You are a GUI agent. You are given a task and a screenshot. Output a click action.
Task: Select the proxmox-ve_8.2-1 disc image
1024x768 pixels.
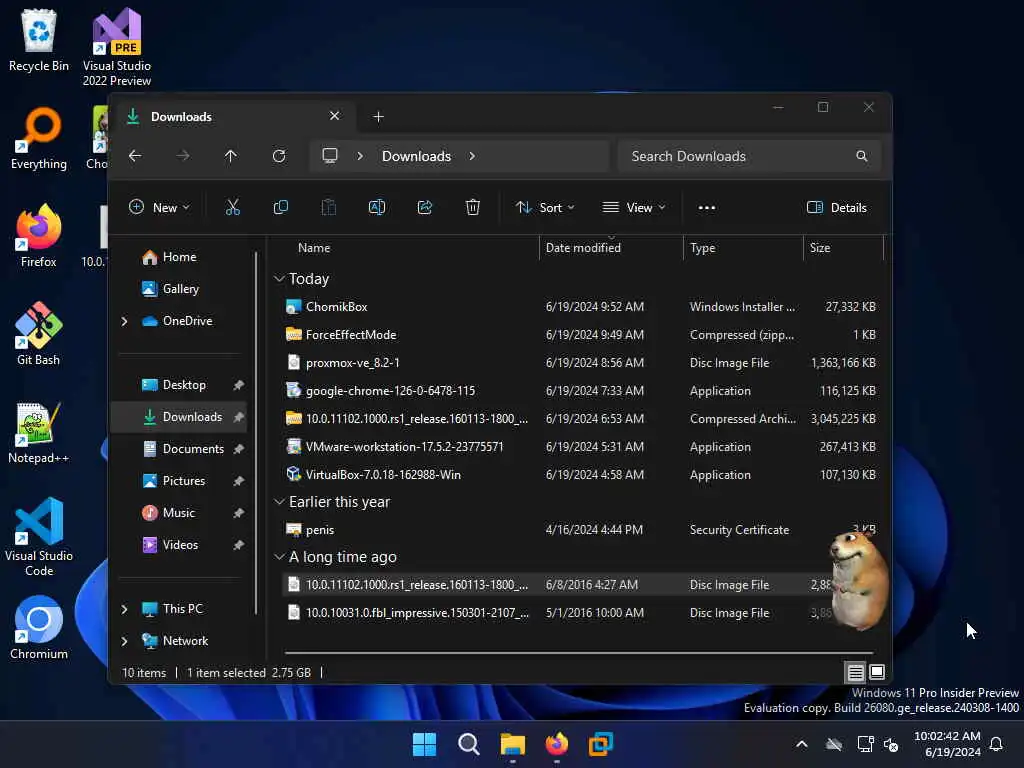click(580, 362)
